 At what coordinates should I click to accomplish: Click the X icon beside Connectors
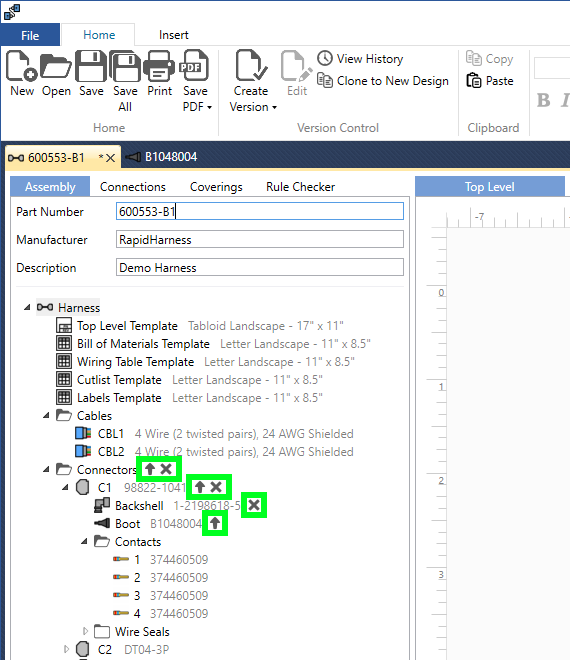(166, 469)
